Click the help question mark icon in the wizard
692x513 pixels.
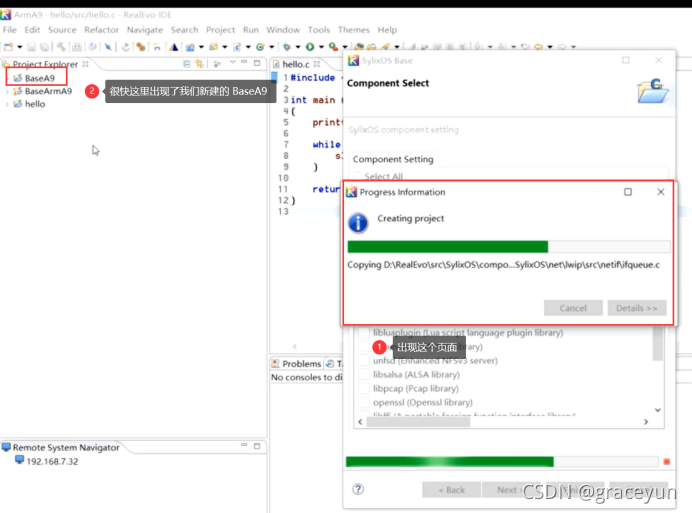coord(358,489)
